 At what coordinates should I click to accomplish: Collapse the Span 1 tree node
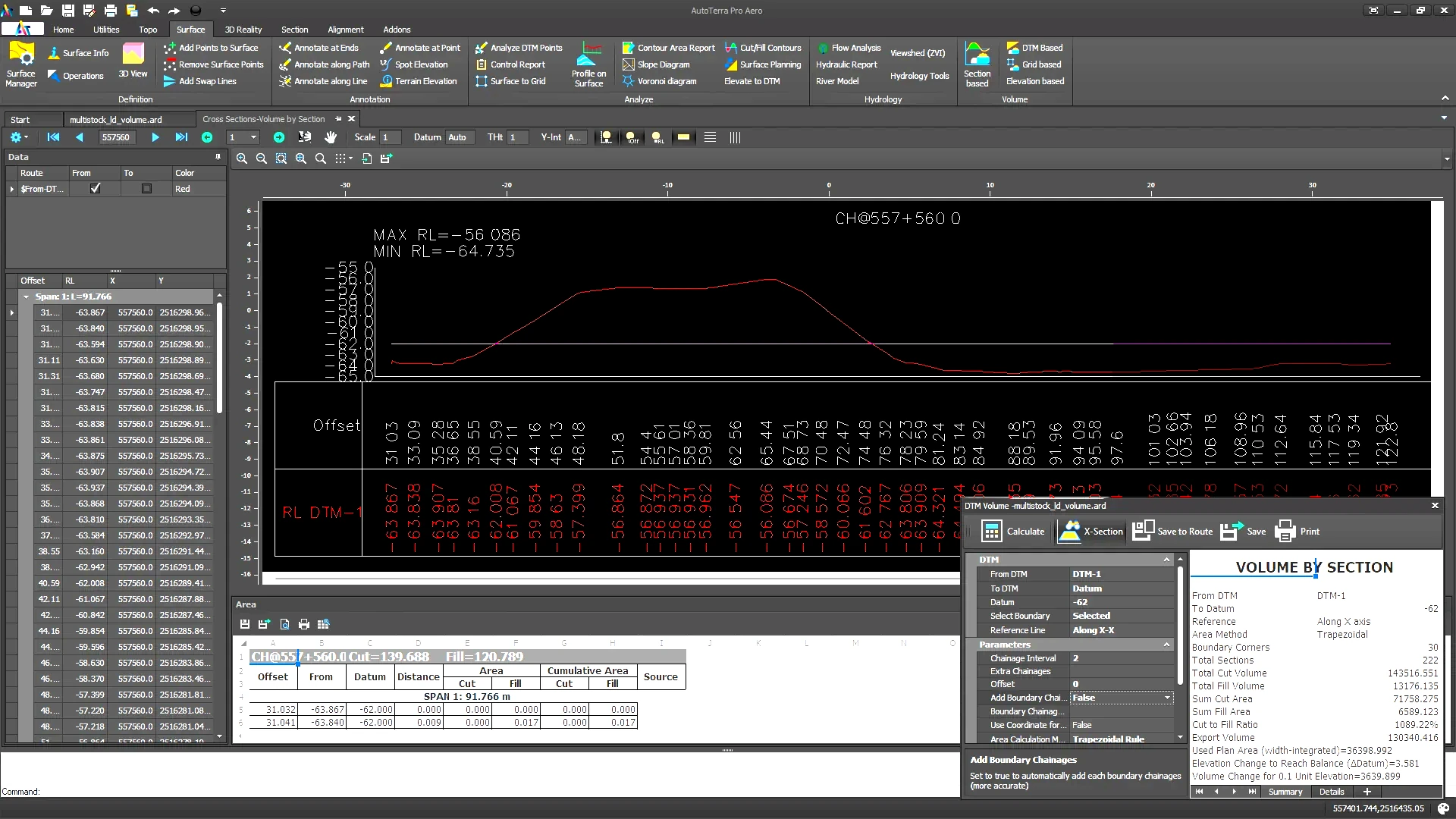(x=27, y=297)
